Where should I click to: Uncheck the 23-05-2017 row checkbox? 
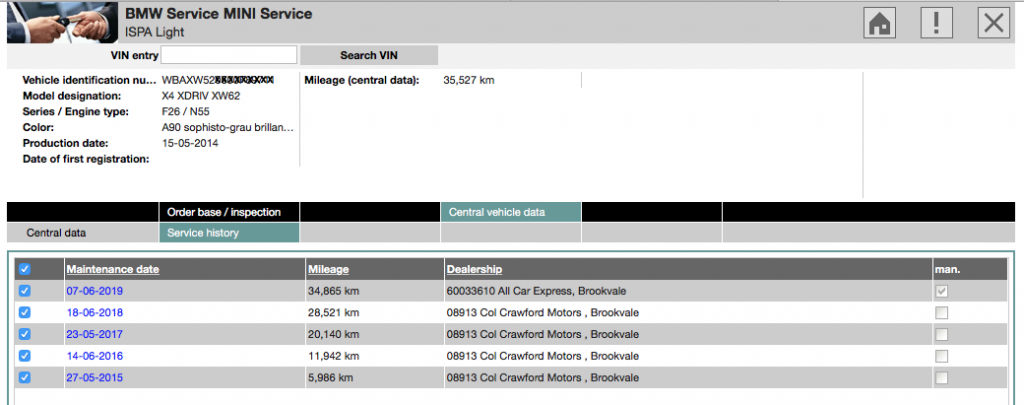[24, 334]
